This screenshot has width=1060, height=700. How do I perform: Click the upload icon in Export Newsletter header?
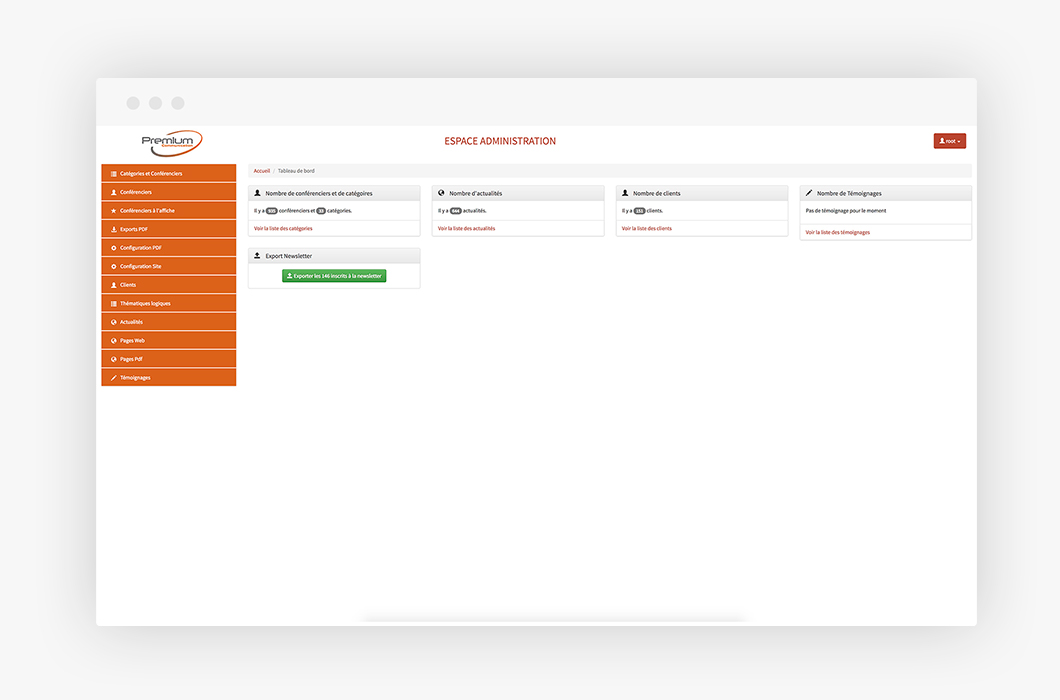pyautogui.click(x=258, y=256)
